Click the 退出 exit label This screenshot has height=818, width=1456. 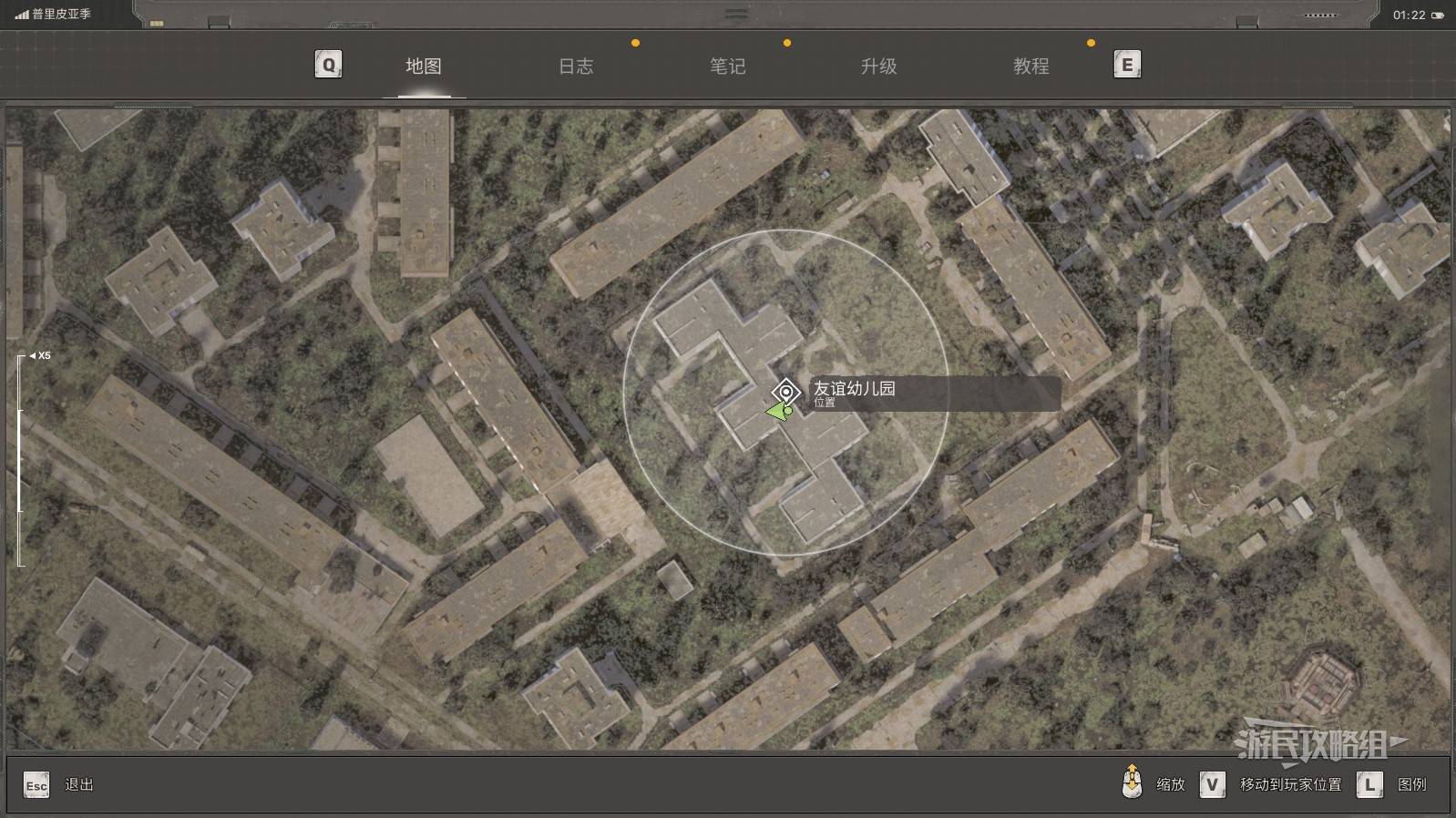pyautogui.click(x=79, y=784)
